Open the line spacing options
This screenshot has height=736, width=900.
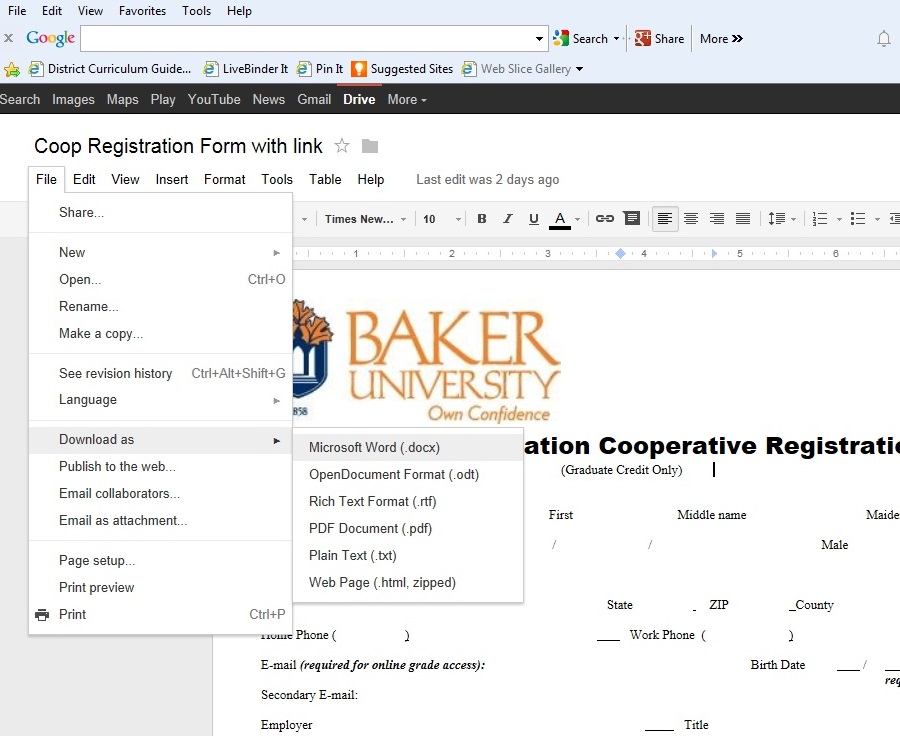click(x=777, y=219)
